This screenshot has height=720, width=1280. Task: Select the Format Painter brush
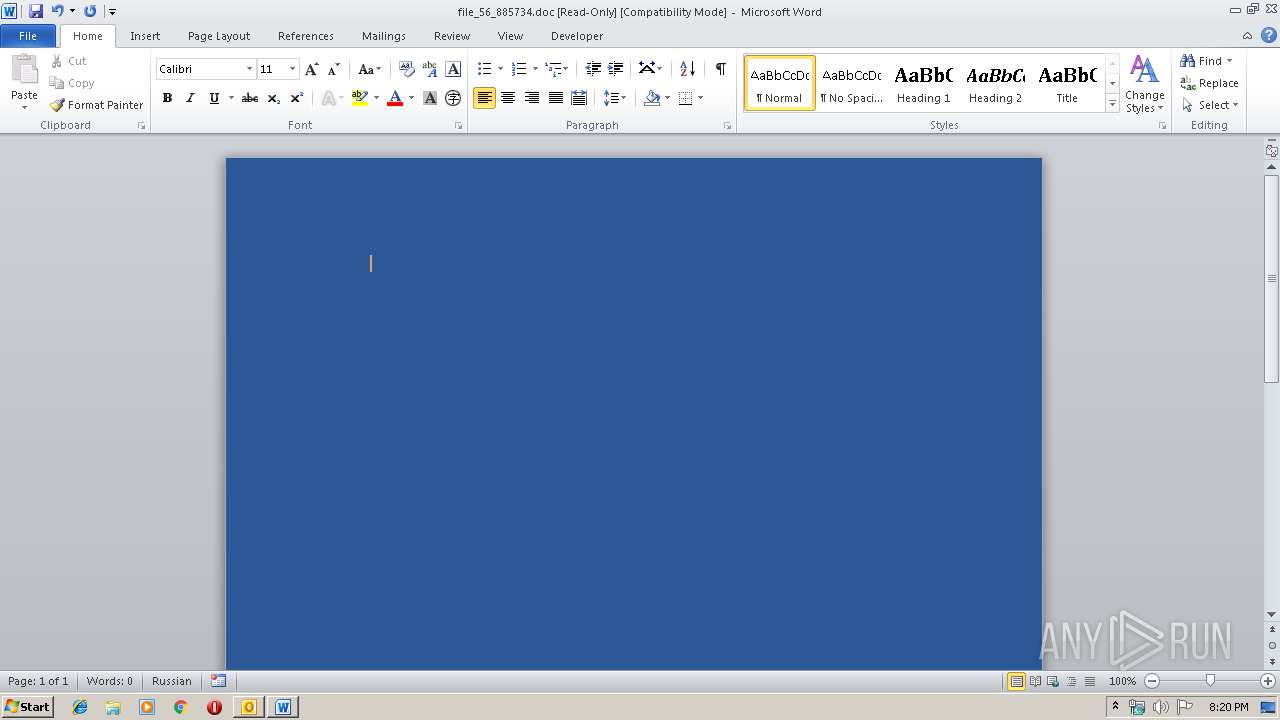[x=57, y=105]
